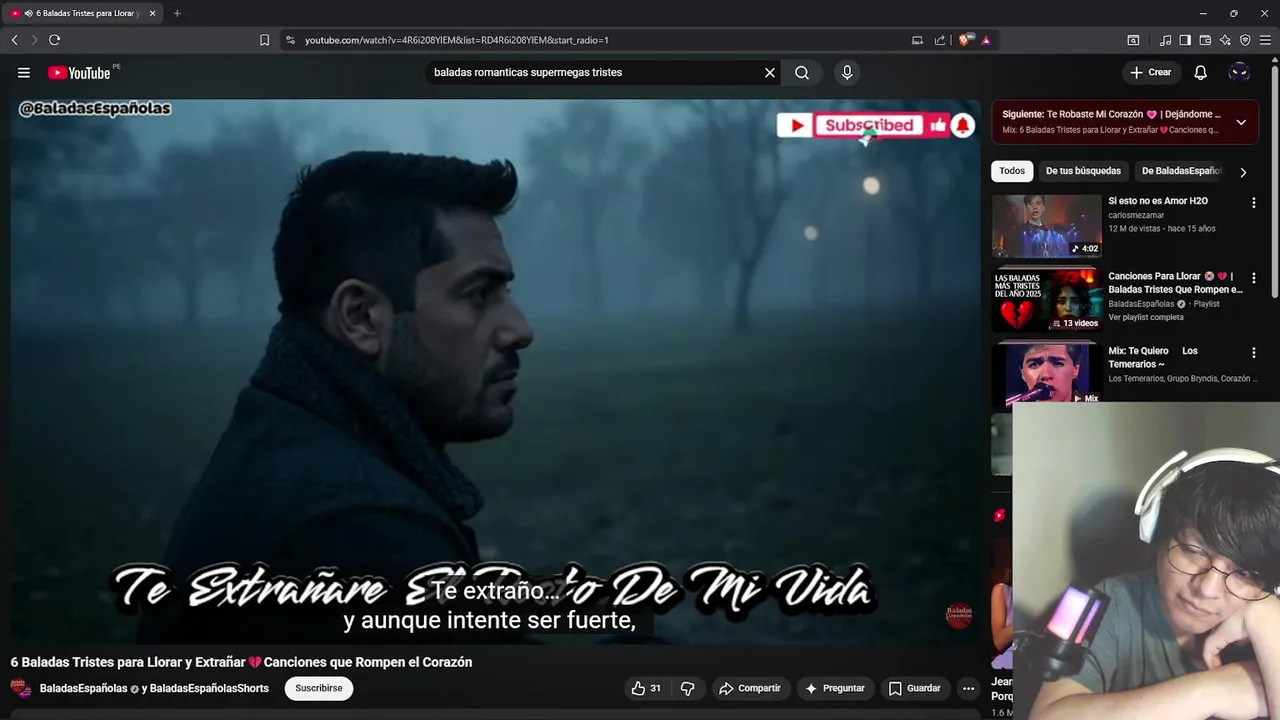Subscribe with the Suscribirse button
1280x720 pixels.
tap(318, 688)
